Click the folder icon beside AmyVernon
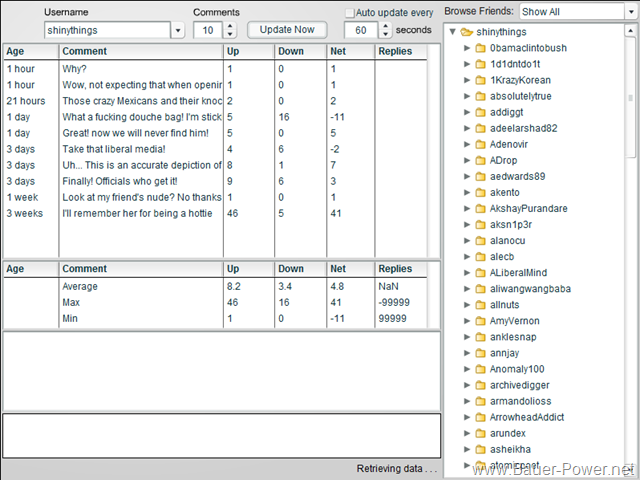This screenshot has width=640, height=480. tap(481, 320)
